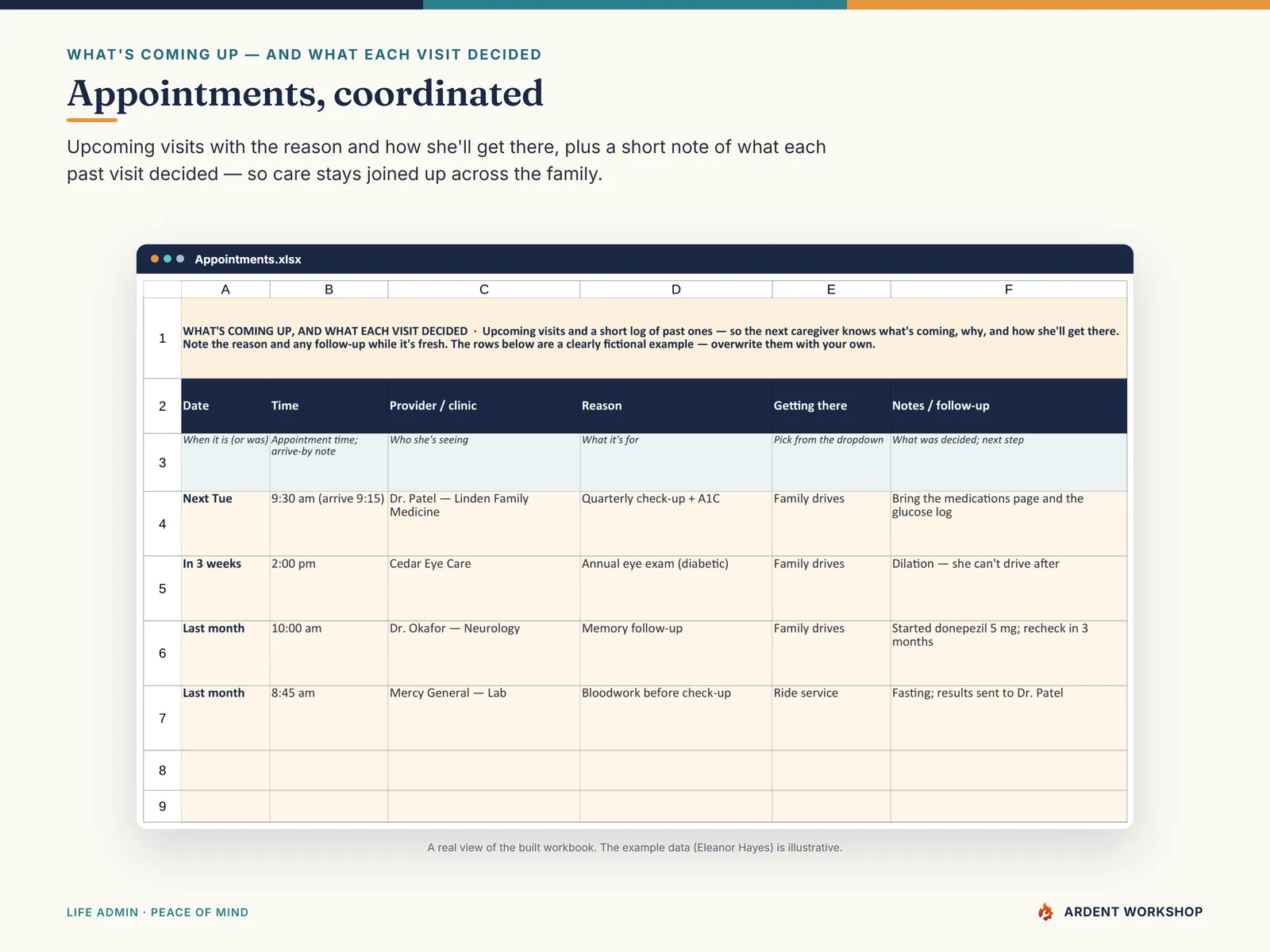Image resolution: width=1270 pixels, height=952 pixels.
Task: Select row 7 header
Action: pyautogui.click(x=163, y=718)
